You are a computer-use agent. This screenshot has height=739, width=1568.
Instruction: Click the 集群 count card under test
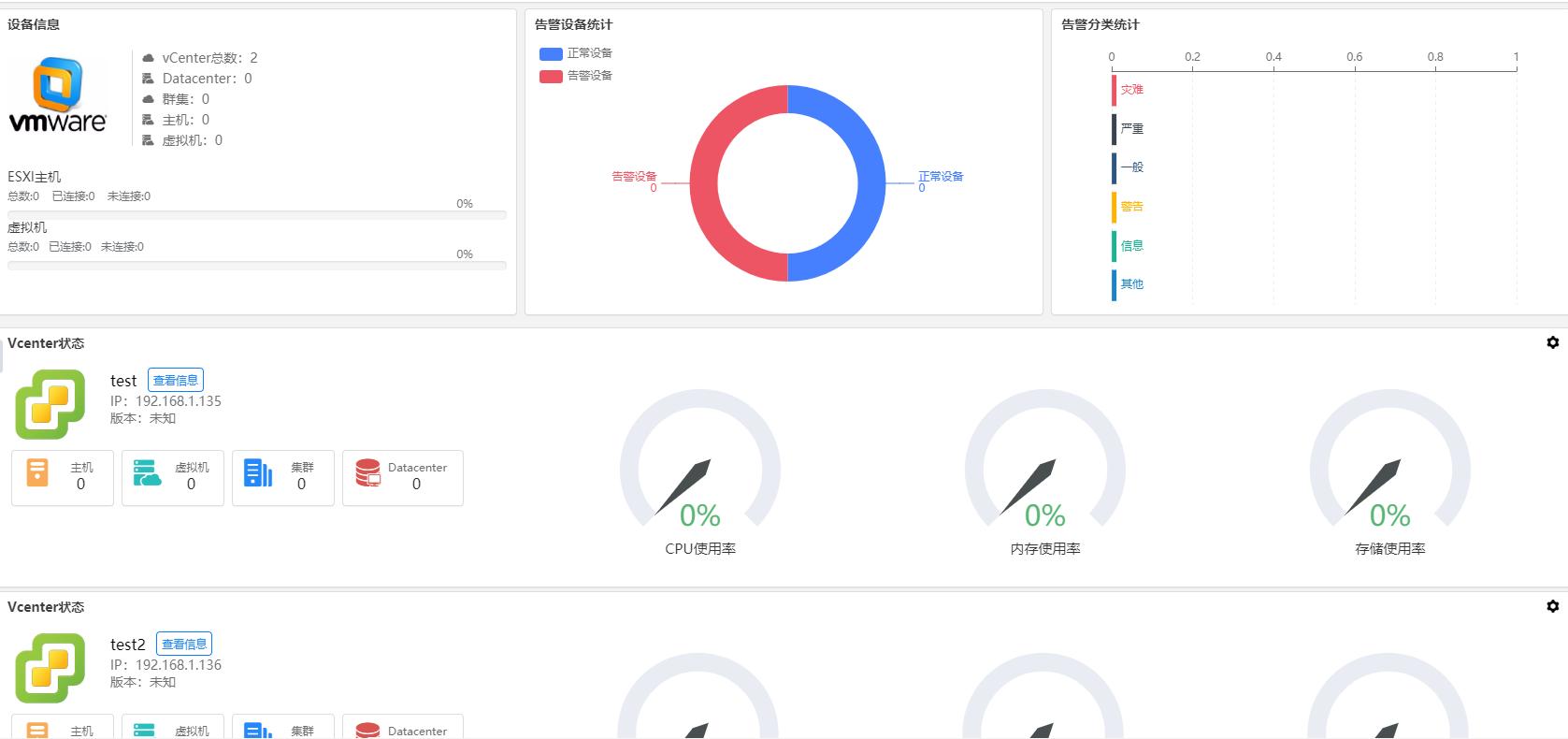coord(283,478)
